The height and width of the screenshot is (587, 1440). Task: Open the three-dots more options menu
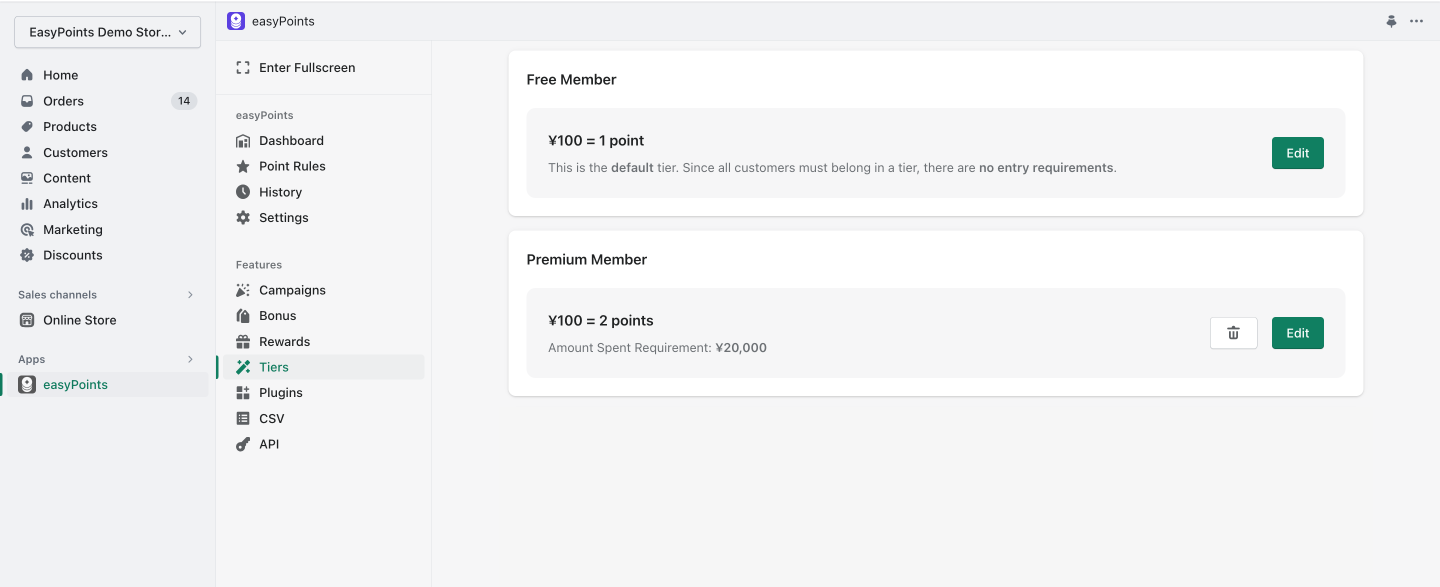click(1417, 21)
